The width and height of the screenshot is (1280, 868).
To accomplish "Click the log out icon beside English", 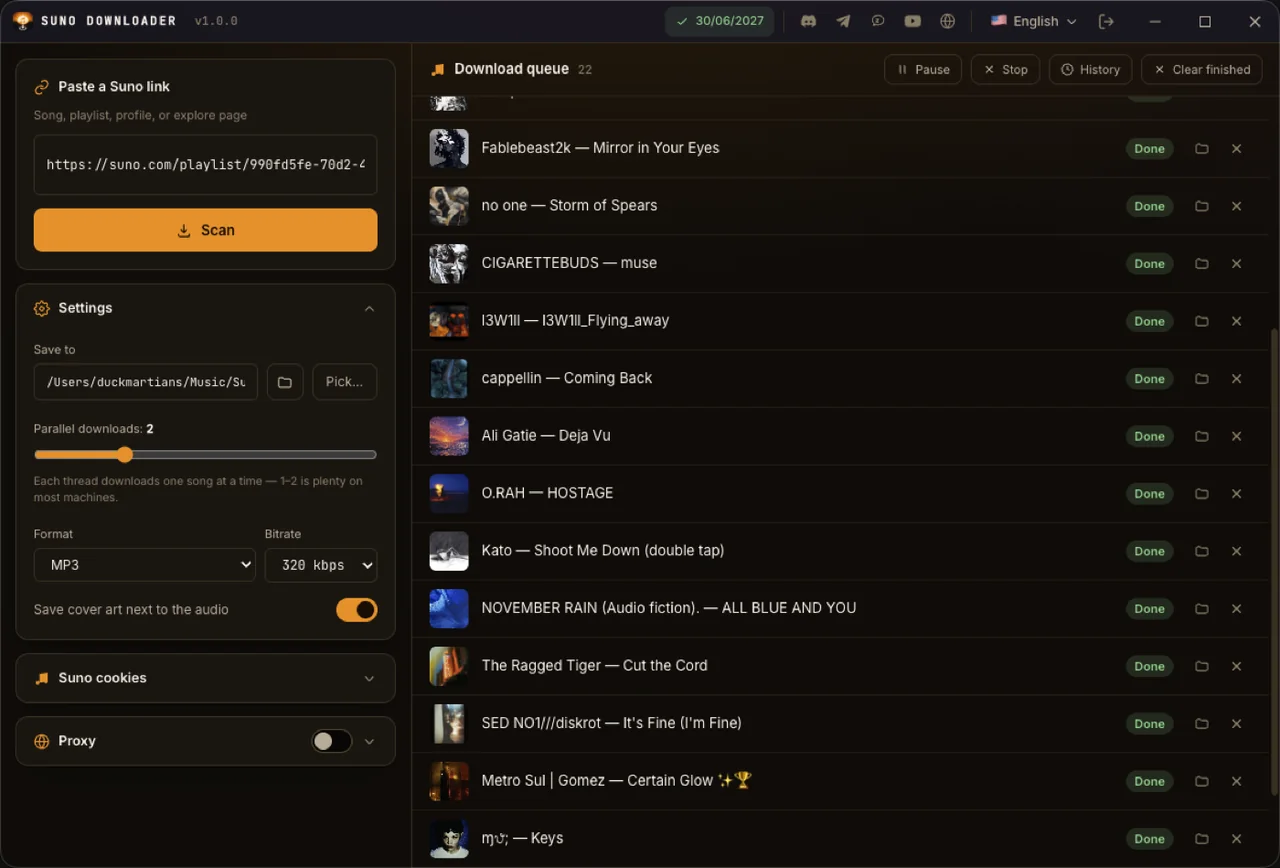I will point(1106,21).
